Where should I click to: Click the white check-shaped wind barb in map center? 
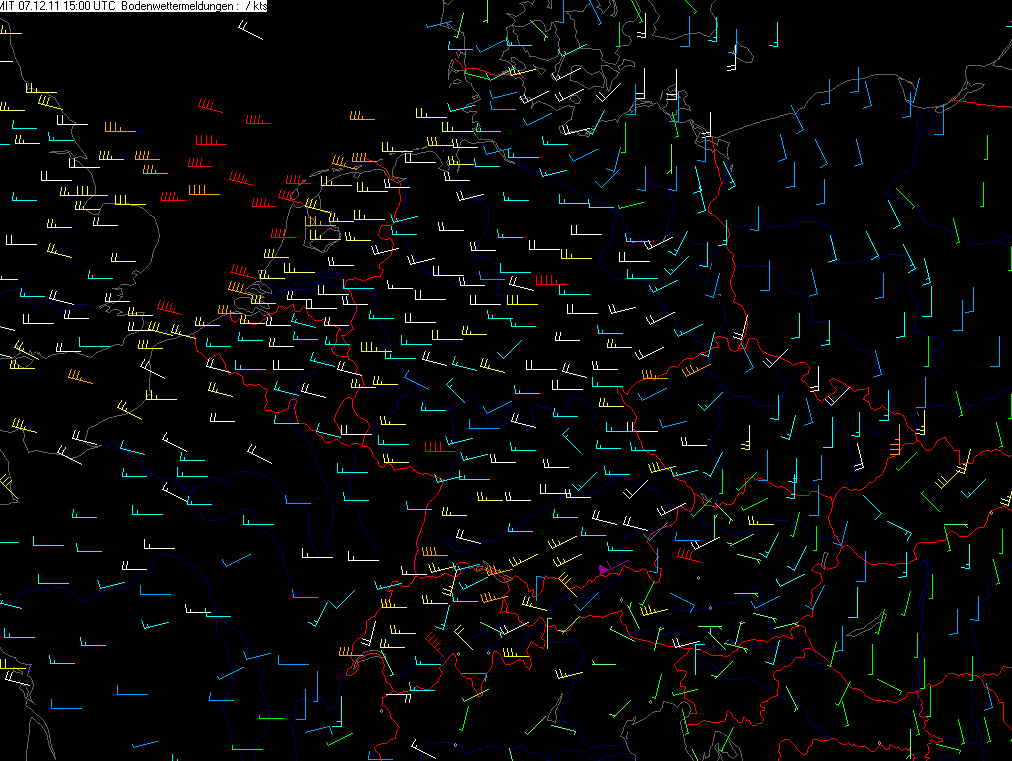[x=509, y=350]
